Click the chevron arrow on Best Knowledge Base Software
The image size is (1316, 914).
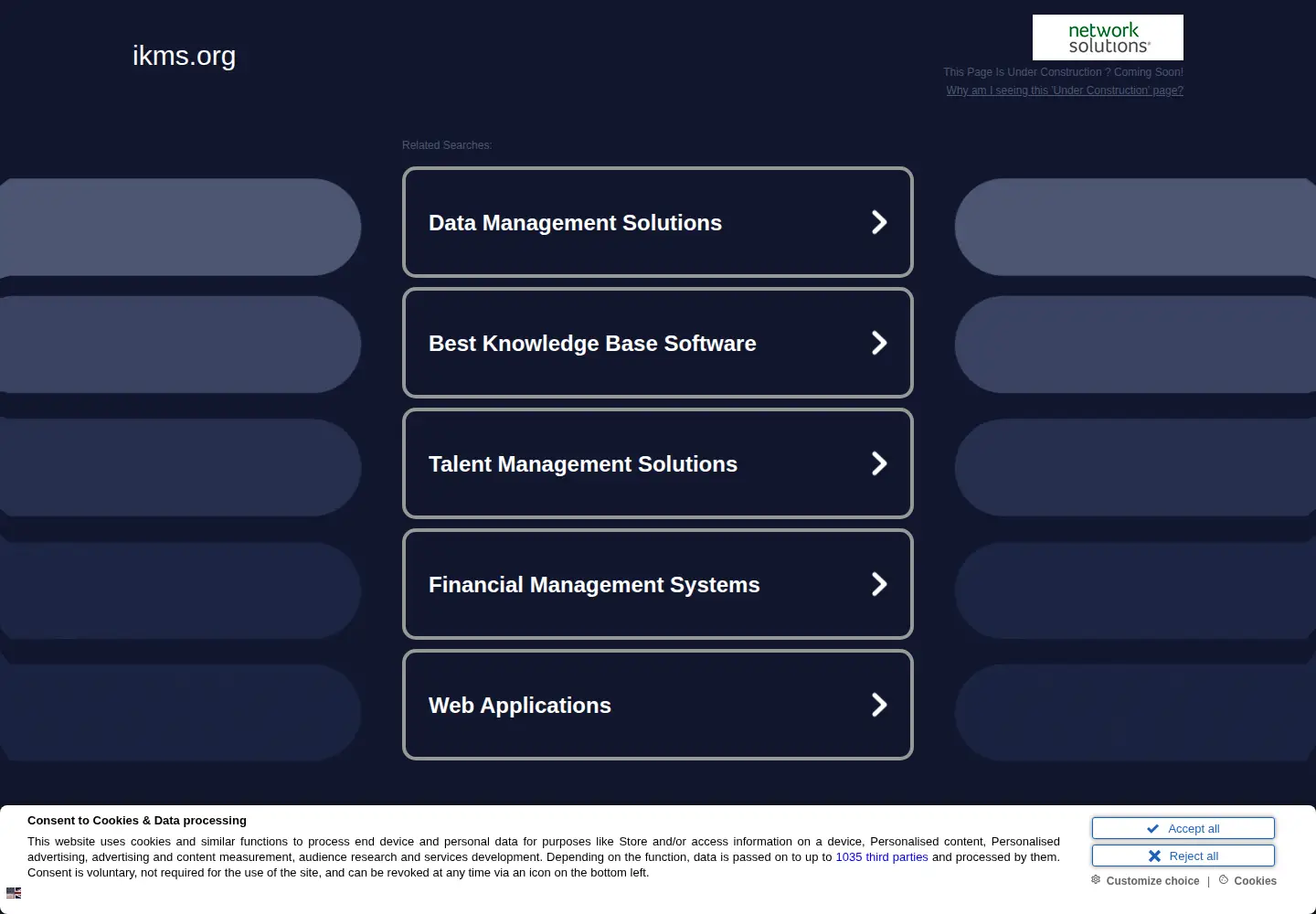point(879,343)
